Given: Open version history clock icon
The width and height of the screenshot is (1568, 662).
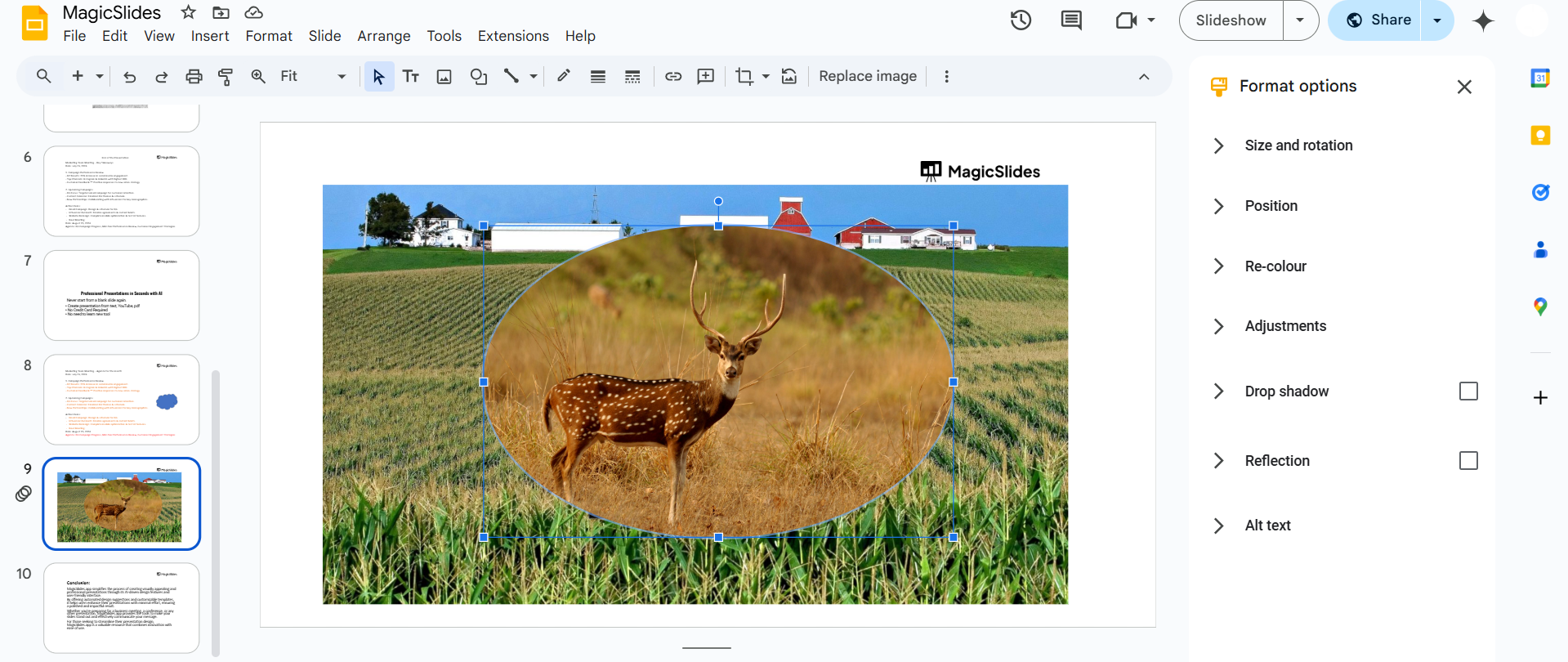Looking at the screenshot, I should click(1021, 20).
